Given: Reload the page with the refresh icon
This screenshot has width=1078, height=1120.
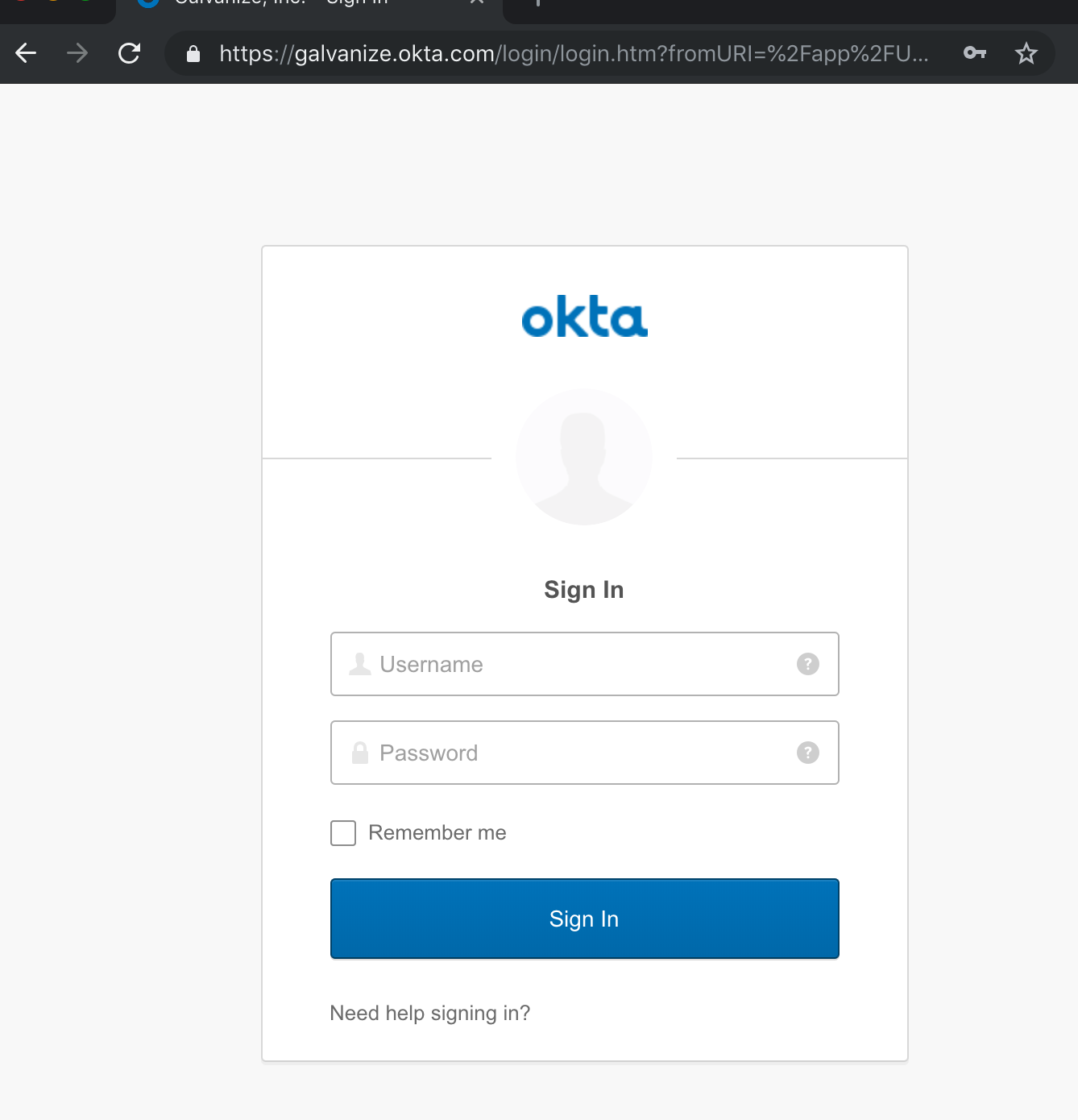Looking at the screenshot, I should 129,53.
